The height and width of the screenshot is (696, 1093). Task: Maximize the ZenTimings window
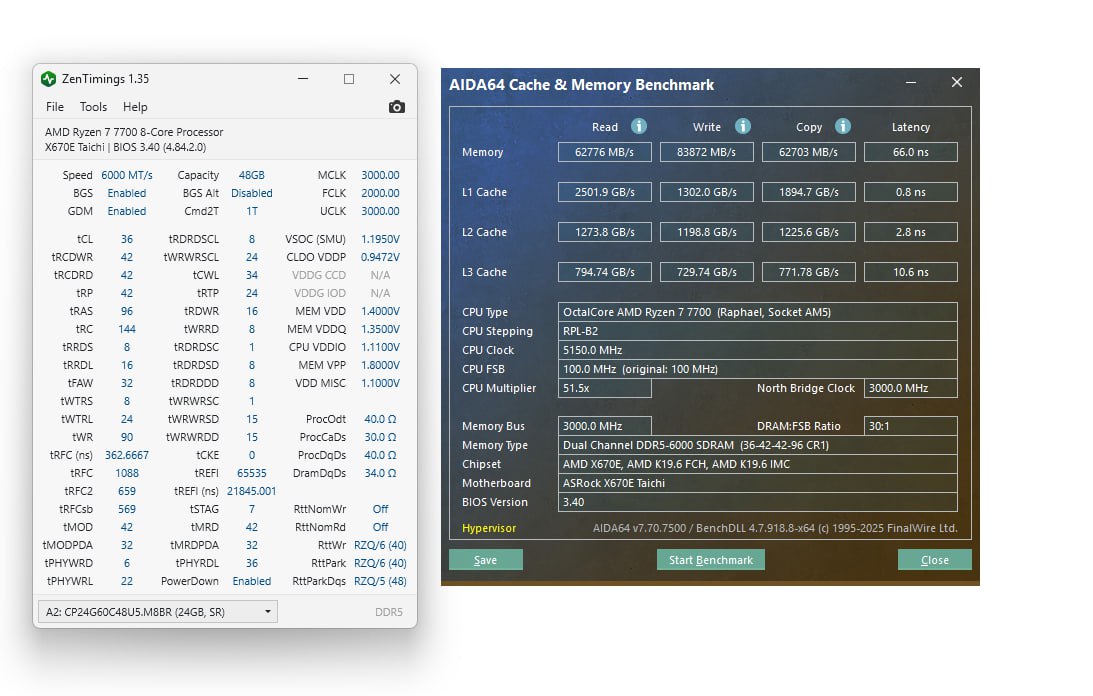click(349, 79)
